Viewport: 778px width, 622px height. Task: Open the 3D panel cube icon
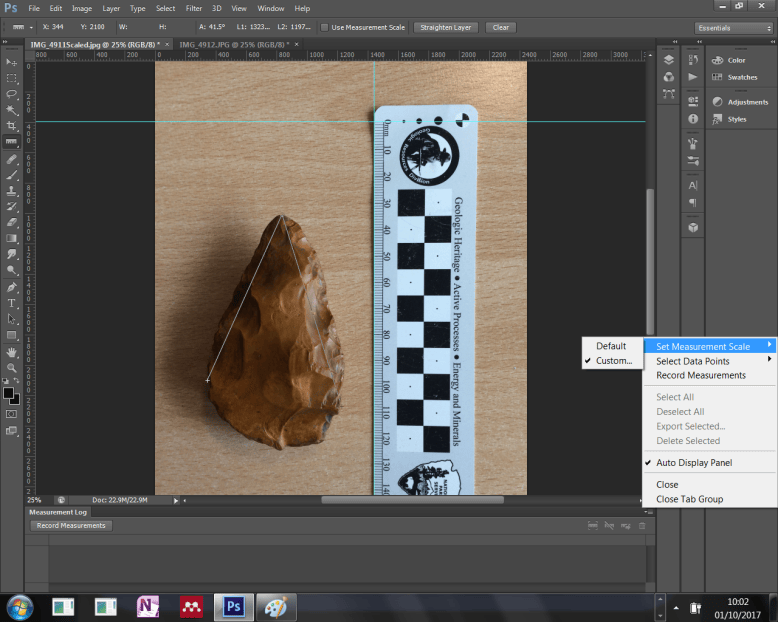pos(693,227)
